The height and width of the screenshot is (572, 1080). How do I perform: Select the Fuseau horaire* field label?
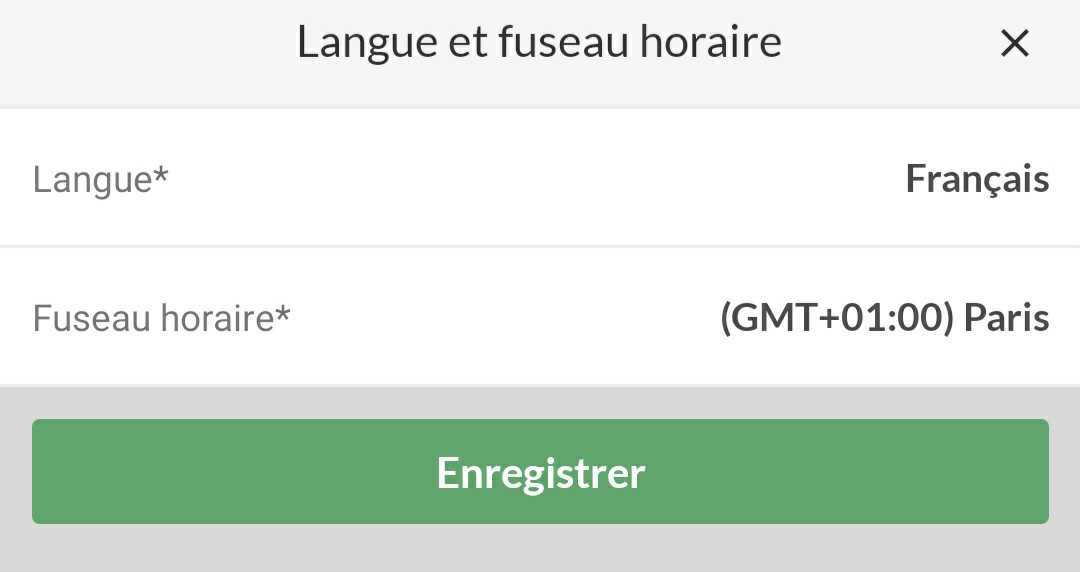[161, 319]
